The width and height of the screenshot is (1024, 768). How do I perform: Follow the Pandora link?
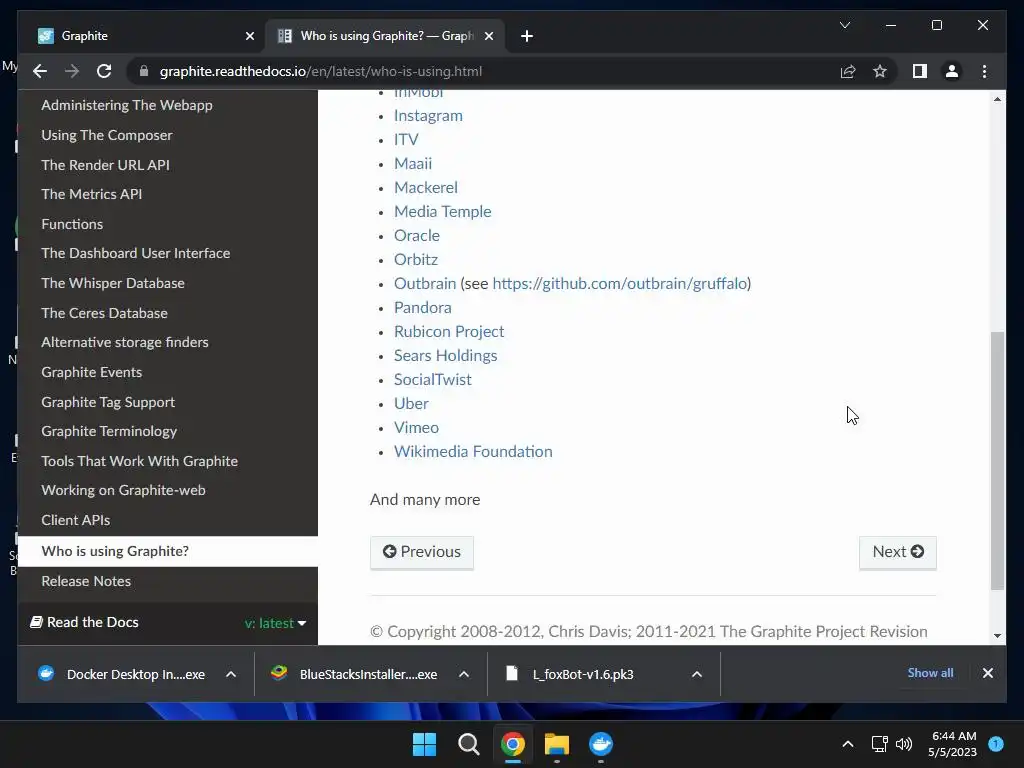[x=422, y=308]
